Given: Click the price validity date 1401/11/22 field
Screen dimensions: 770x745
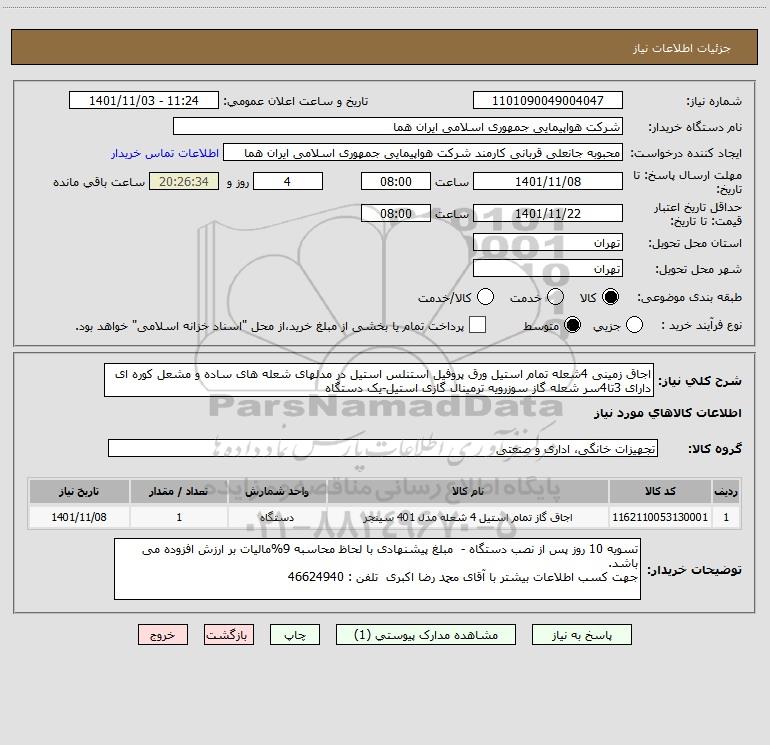Looking at the screenshot, I should [x=548, y=213].
